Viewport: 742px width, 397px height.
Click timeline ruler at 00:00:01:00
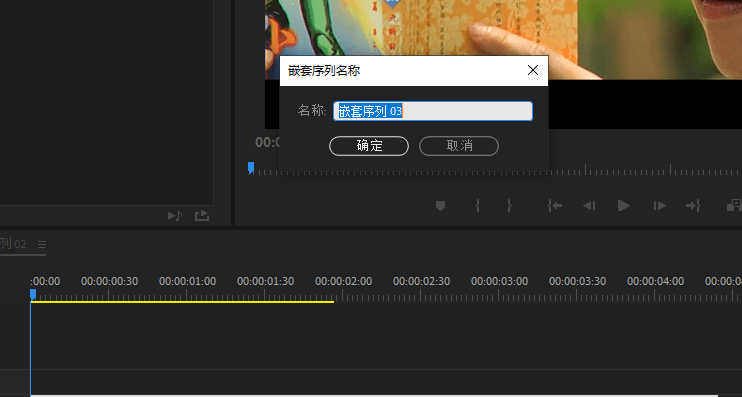[187, 281]
